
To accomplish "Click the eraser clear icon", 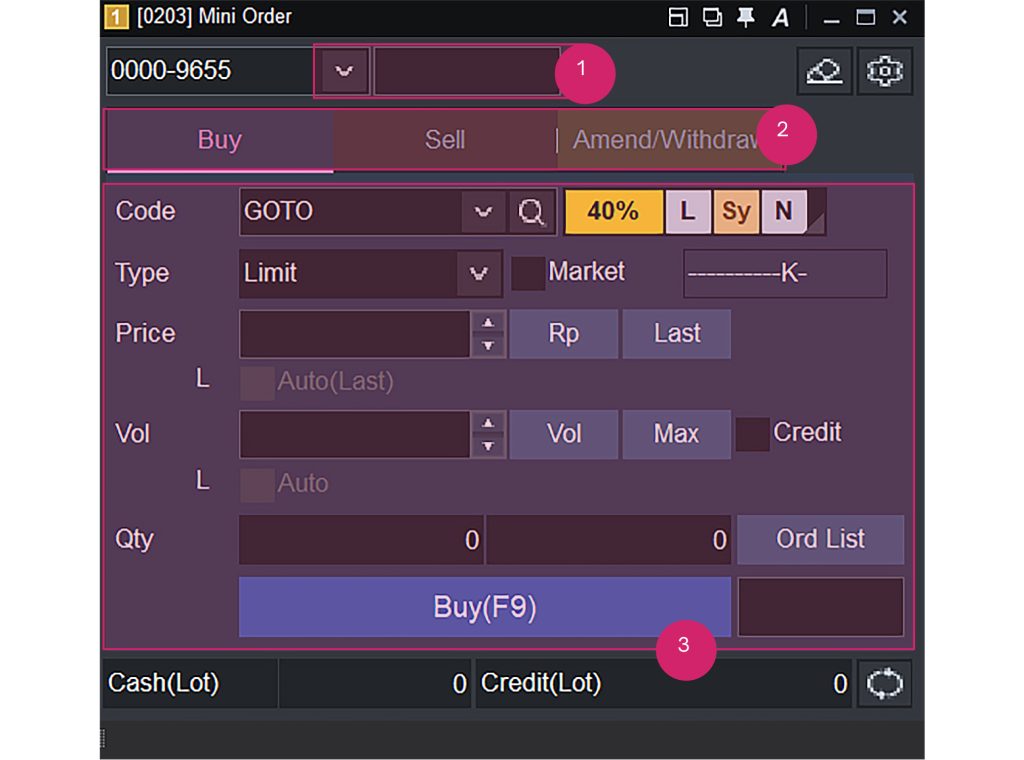I will [x=824, y=71].
